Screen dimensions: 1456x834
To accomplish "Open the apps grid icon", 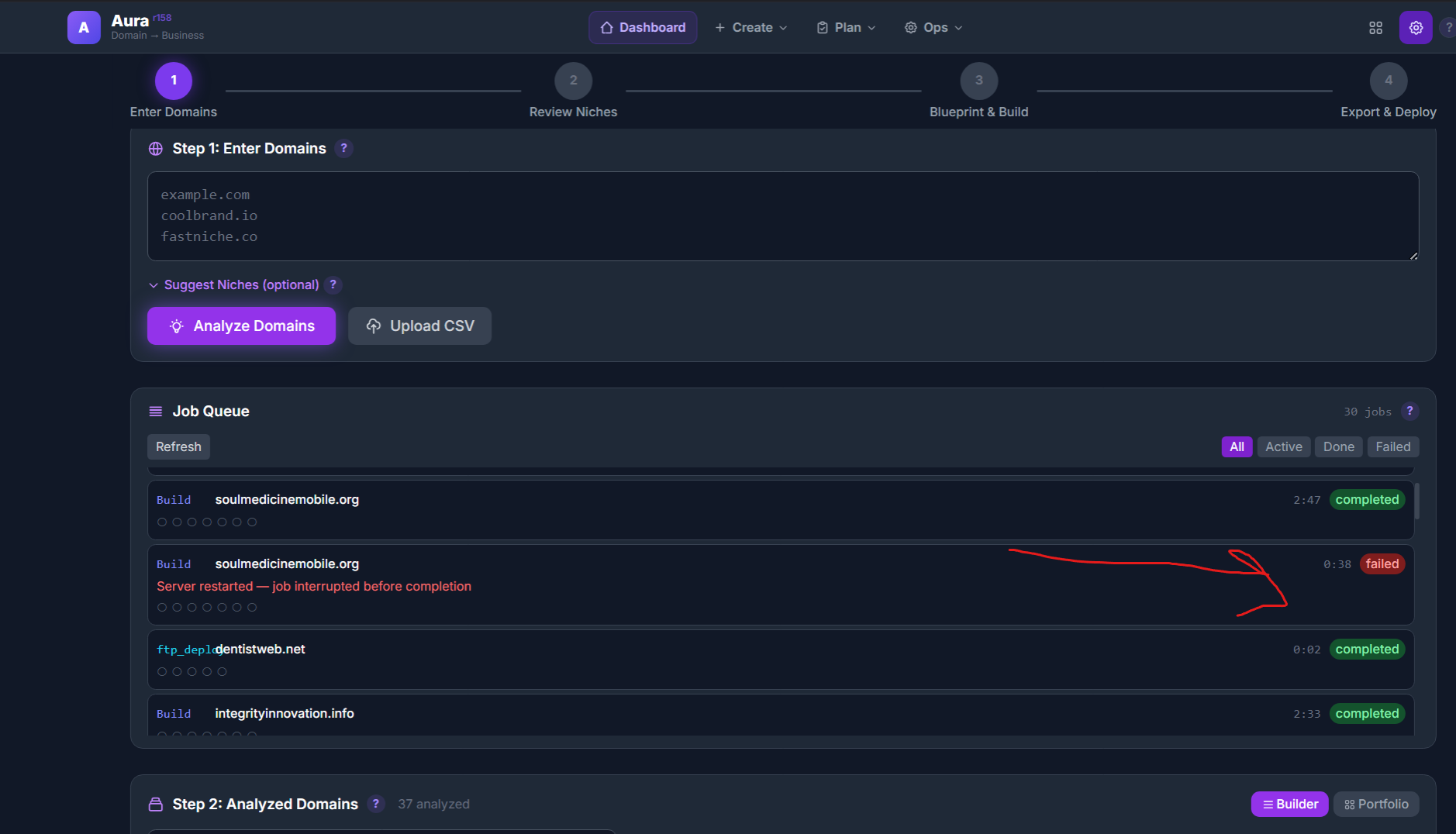I will [x=1375, y=28].
